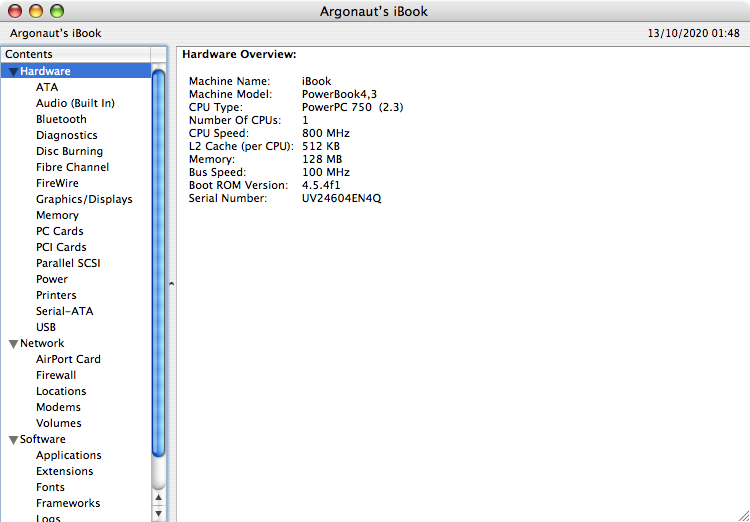Click the 800 MHz CPU speed value

[326, 133]
